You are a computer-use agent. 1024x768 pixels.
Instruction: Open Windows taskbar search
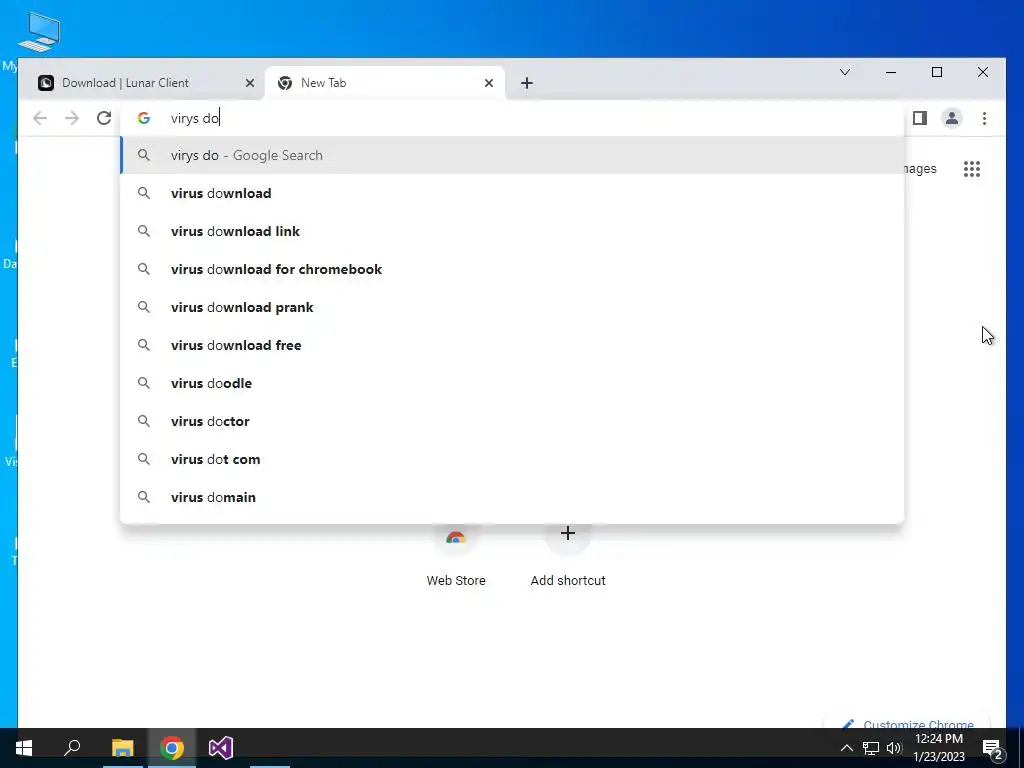coord(72,748)
